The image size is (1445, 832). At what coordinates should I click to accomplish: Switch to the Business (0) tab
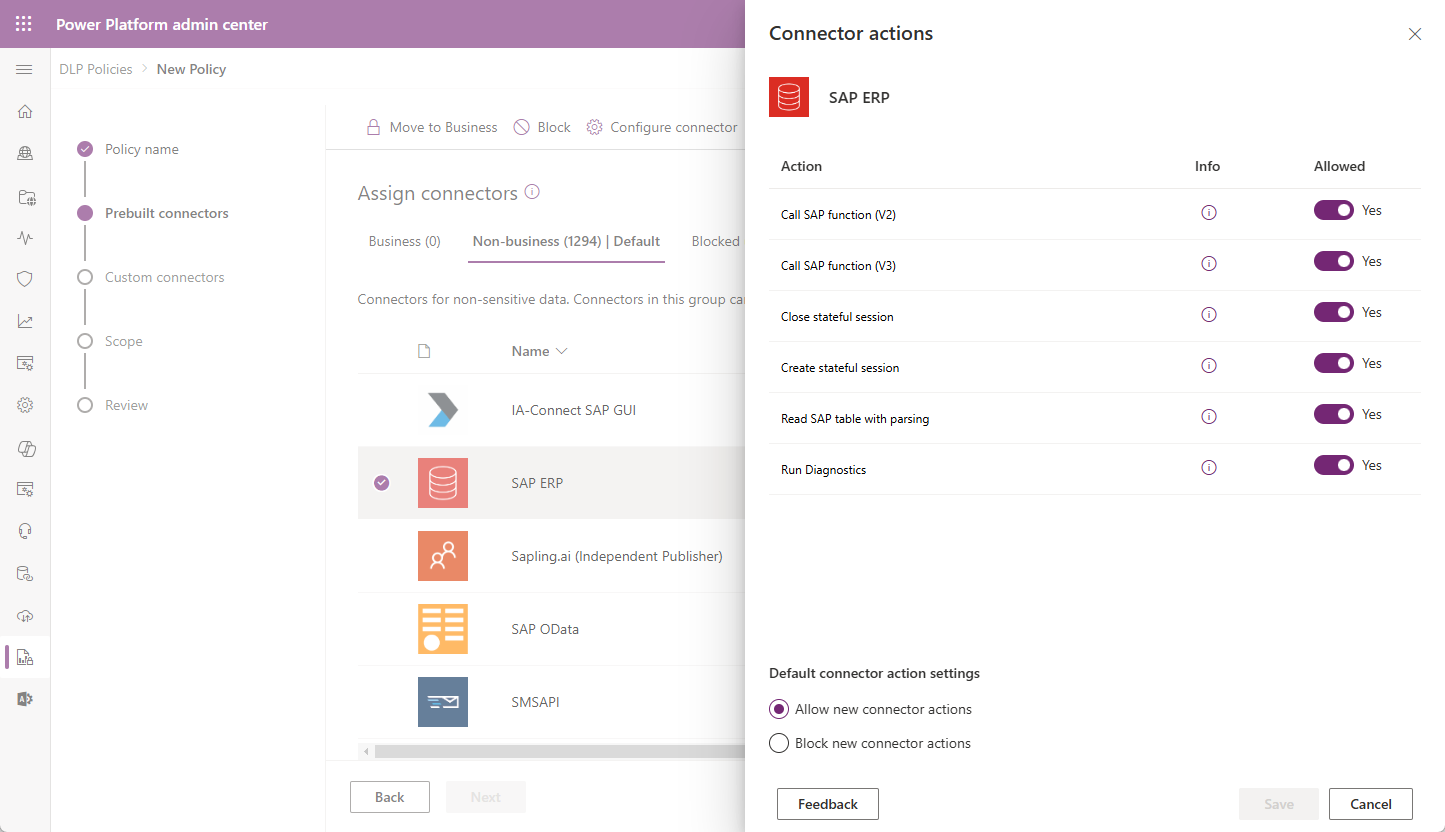[x=405, y=241]
